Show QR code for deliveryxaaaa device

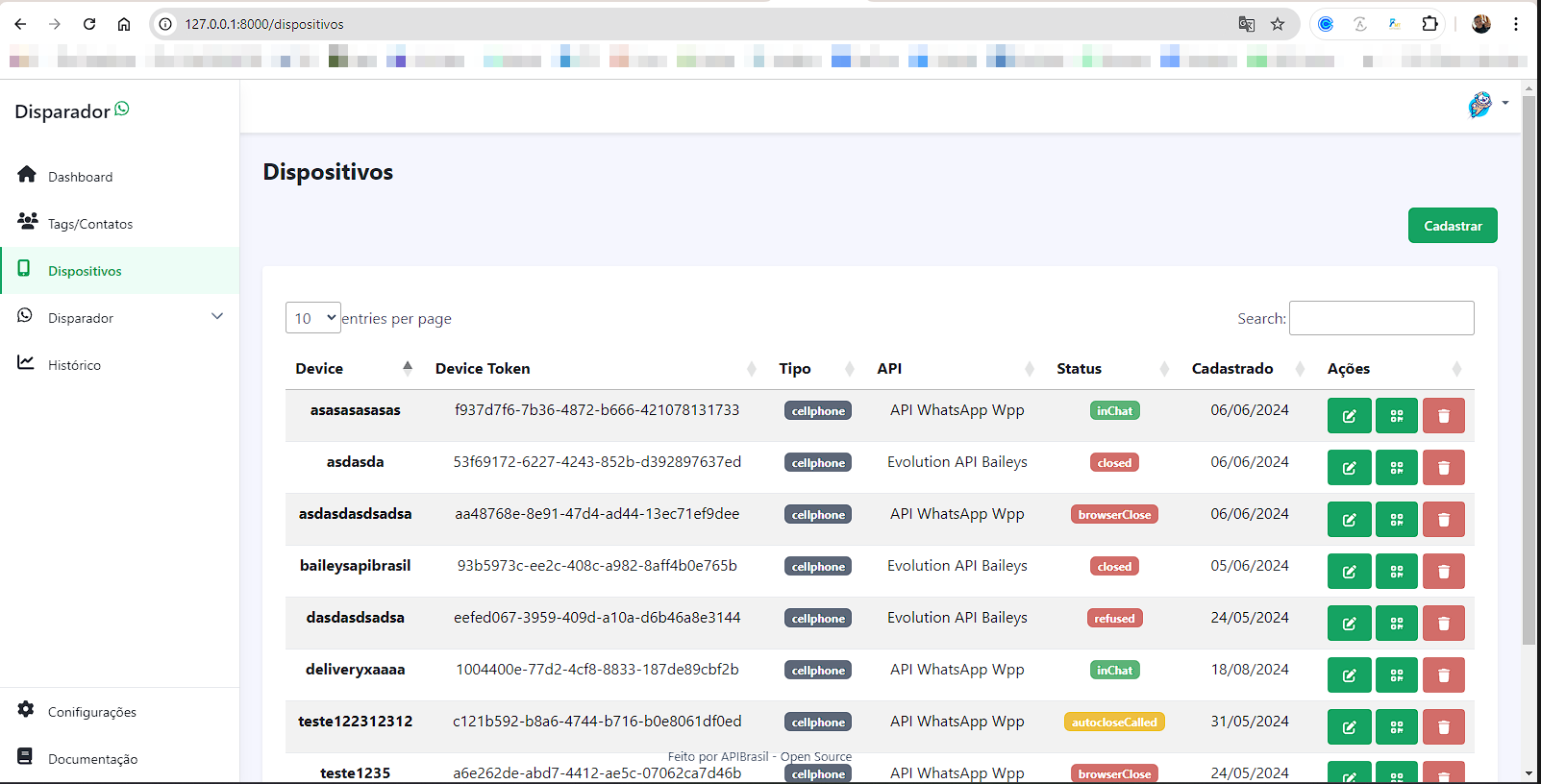(x=1397, y=675)
